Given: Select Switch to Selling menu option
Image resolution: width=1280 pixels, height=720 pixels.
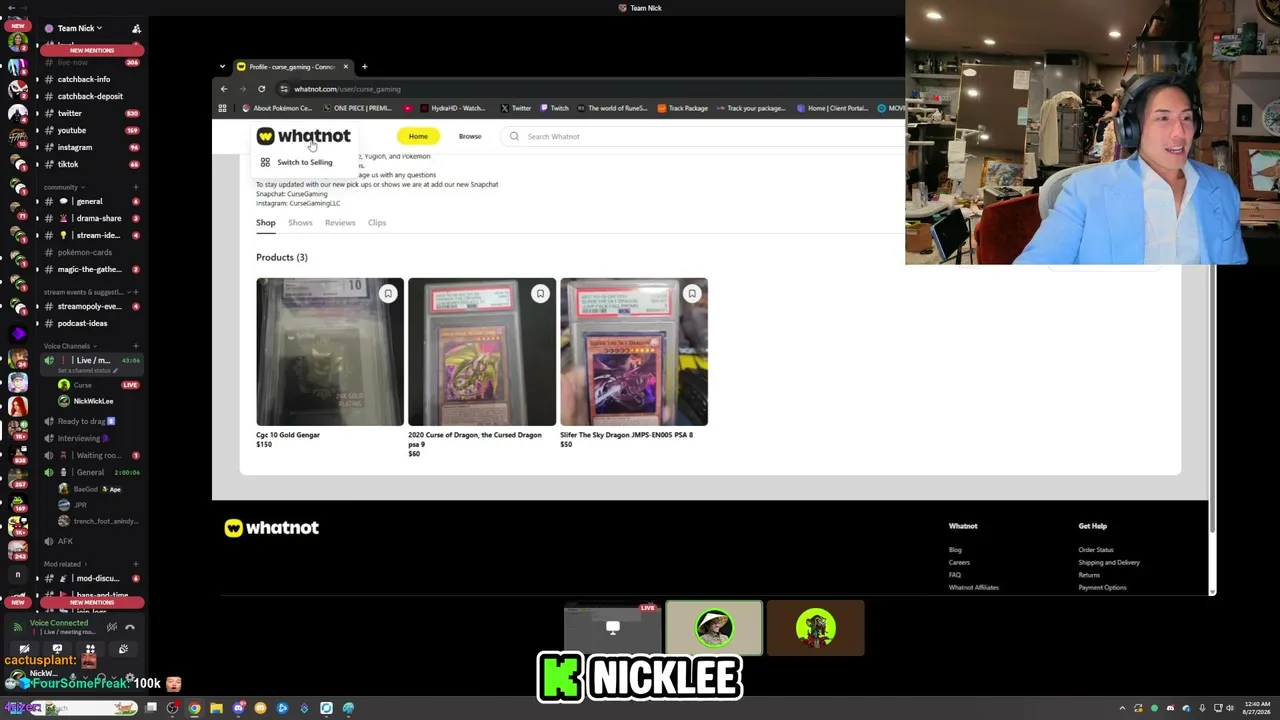Looking at the screenshot, I should [296, 162].
